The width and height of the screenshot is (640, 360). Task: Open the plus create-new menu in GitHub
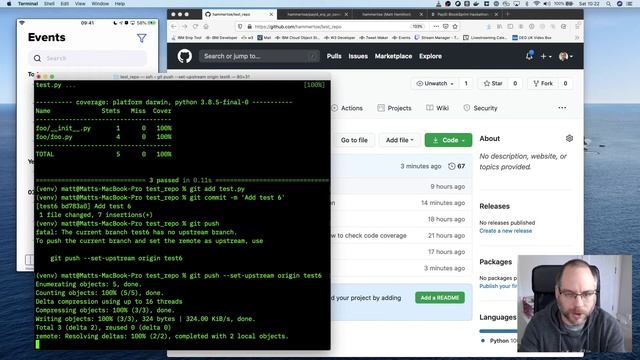546,56
